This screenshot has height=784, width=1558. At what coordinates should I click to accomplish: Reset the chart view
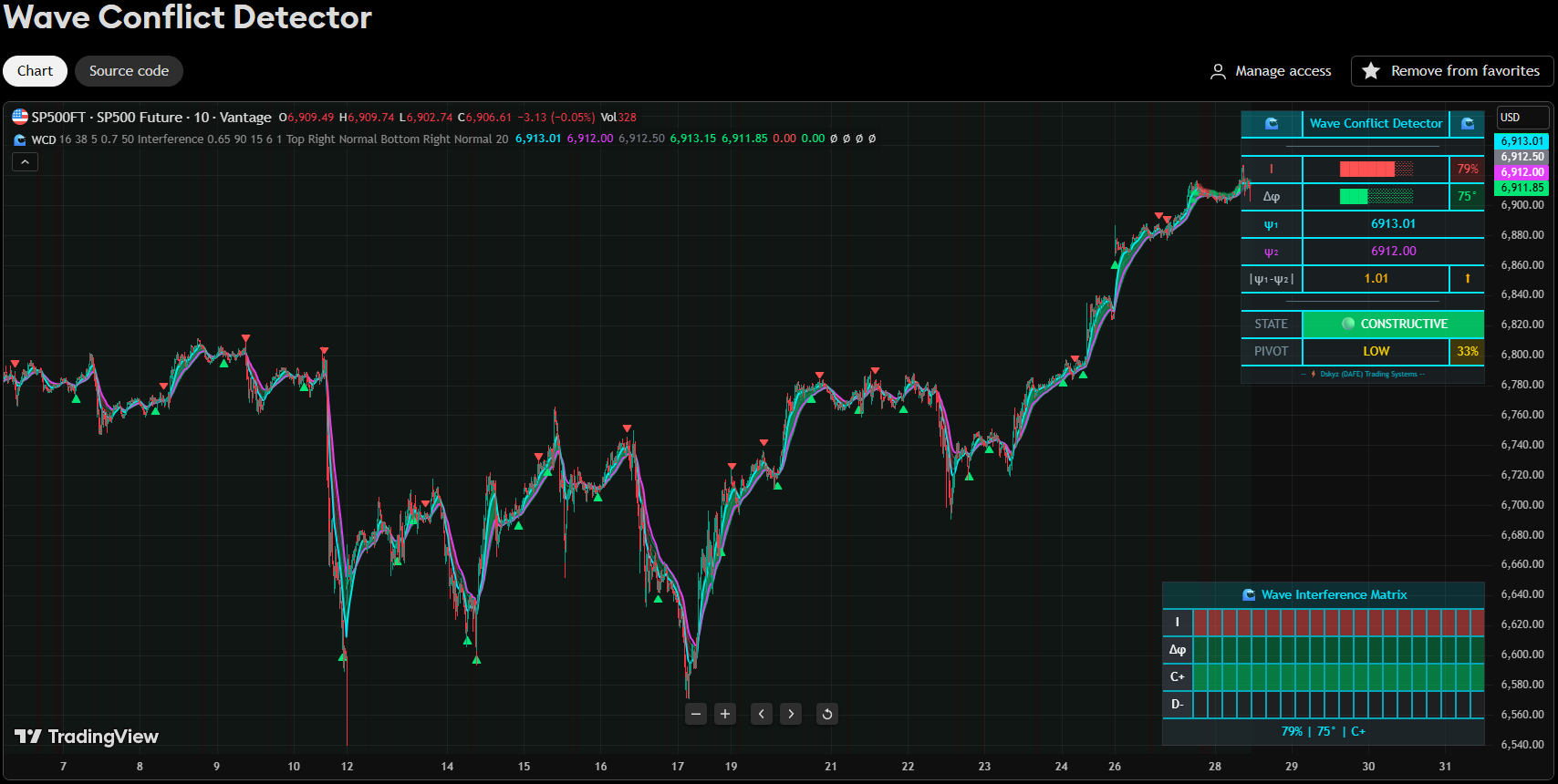827,714
